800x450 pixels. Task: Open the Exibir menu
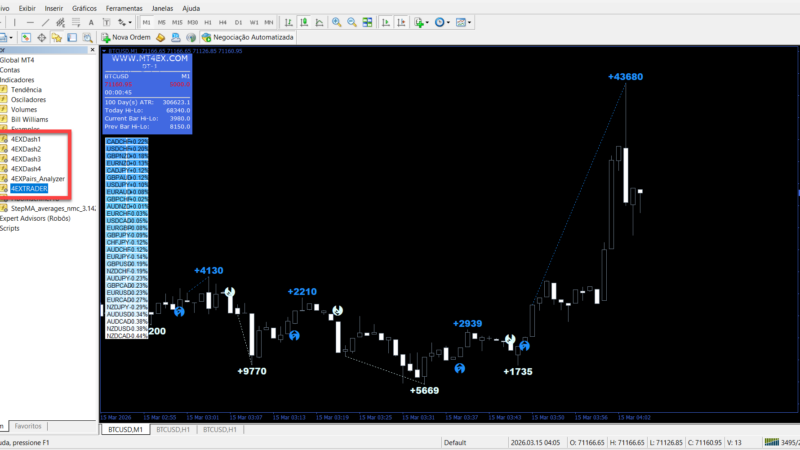27,8
